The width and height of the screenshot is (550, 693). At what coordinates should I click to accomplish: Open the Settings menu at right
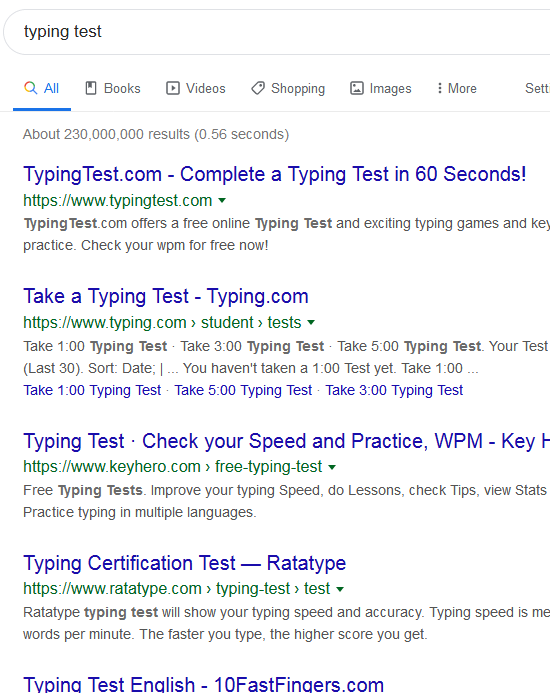pos(537,88)
